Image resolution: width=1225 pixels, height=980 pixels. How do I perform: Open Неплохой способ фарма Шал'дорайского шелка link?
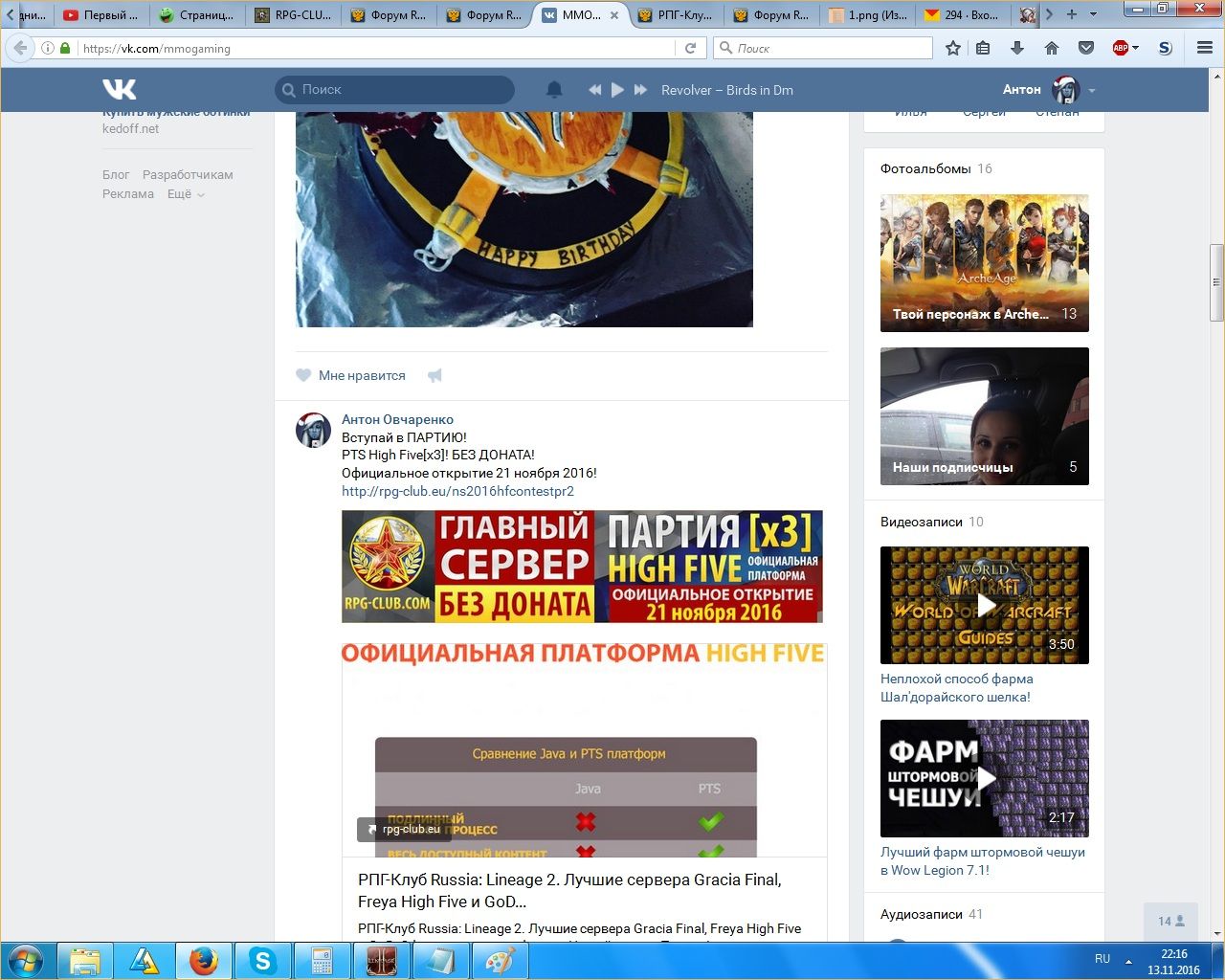956,687
